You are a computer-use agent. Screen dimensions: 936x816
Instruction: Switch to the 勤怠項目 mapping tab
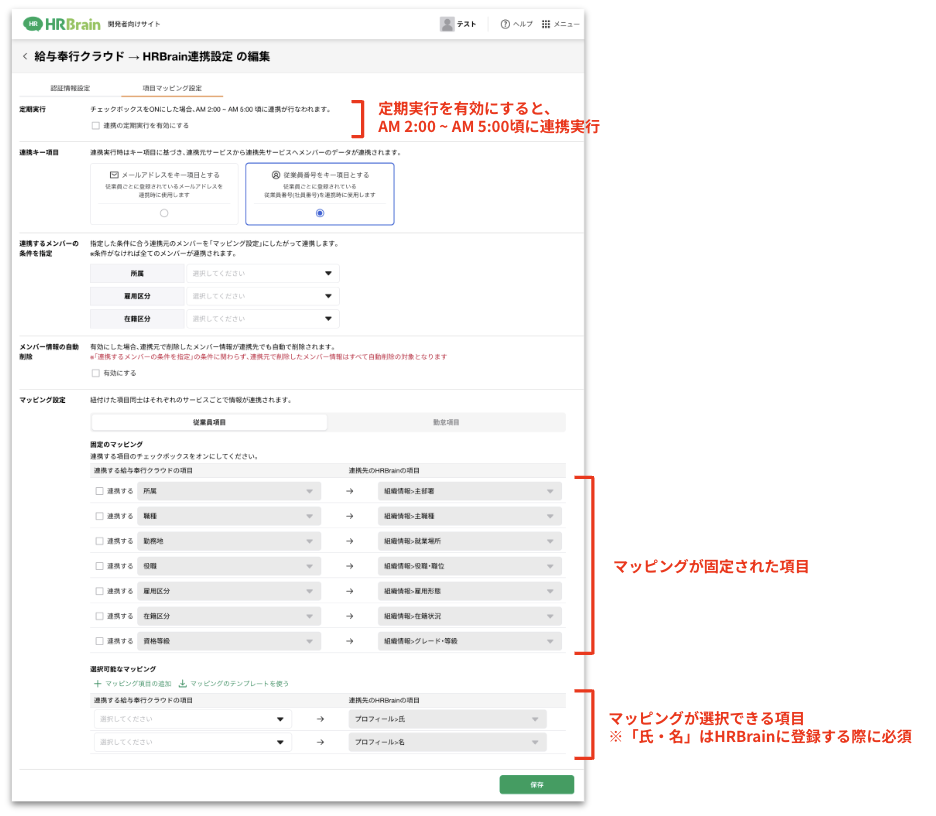[446, 423]
